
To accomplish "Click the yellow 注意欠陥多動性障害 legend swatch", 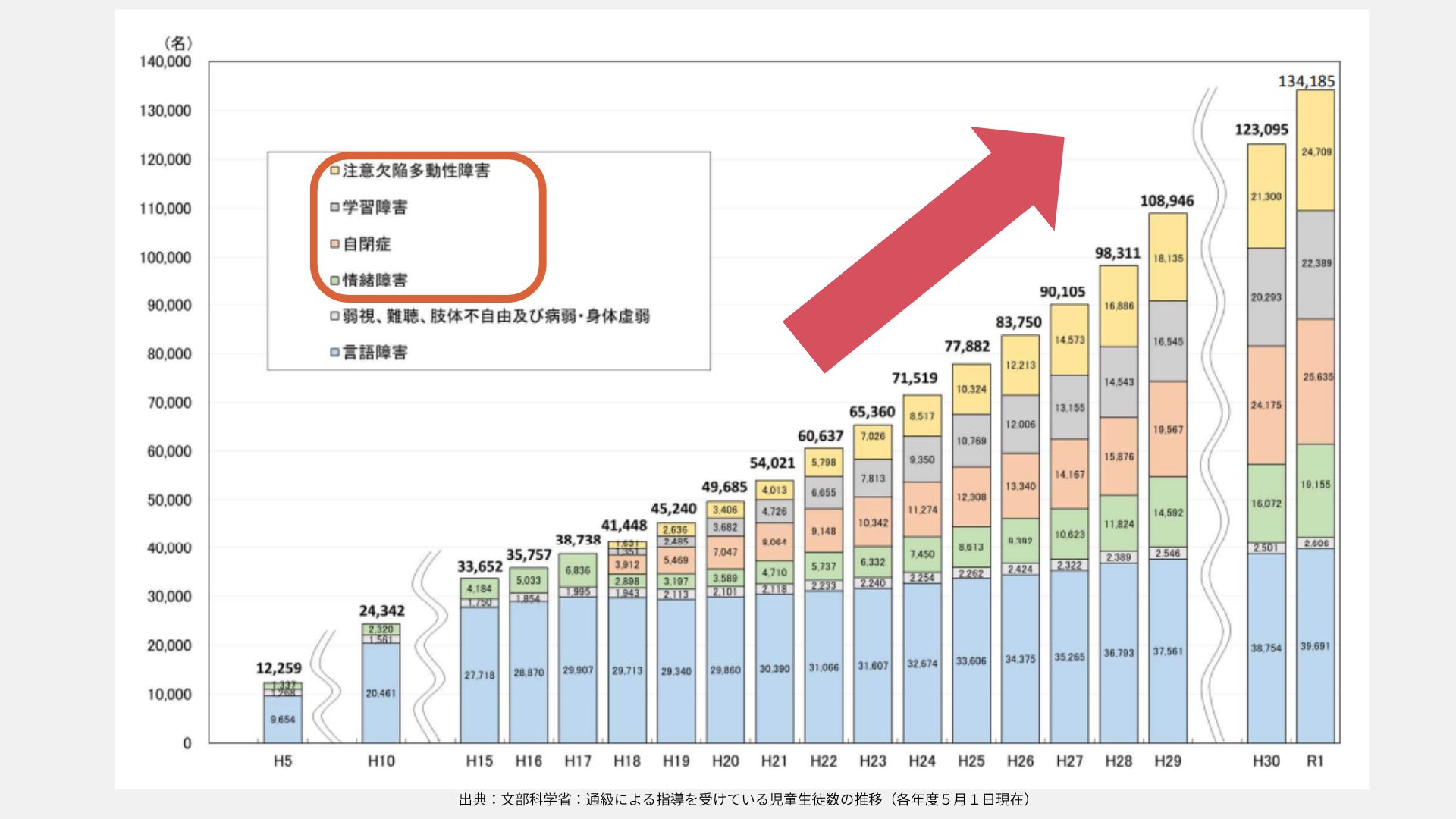I will coord(334,171).
